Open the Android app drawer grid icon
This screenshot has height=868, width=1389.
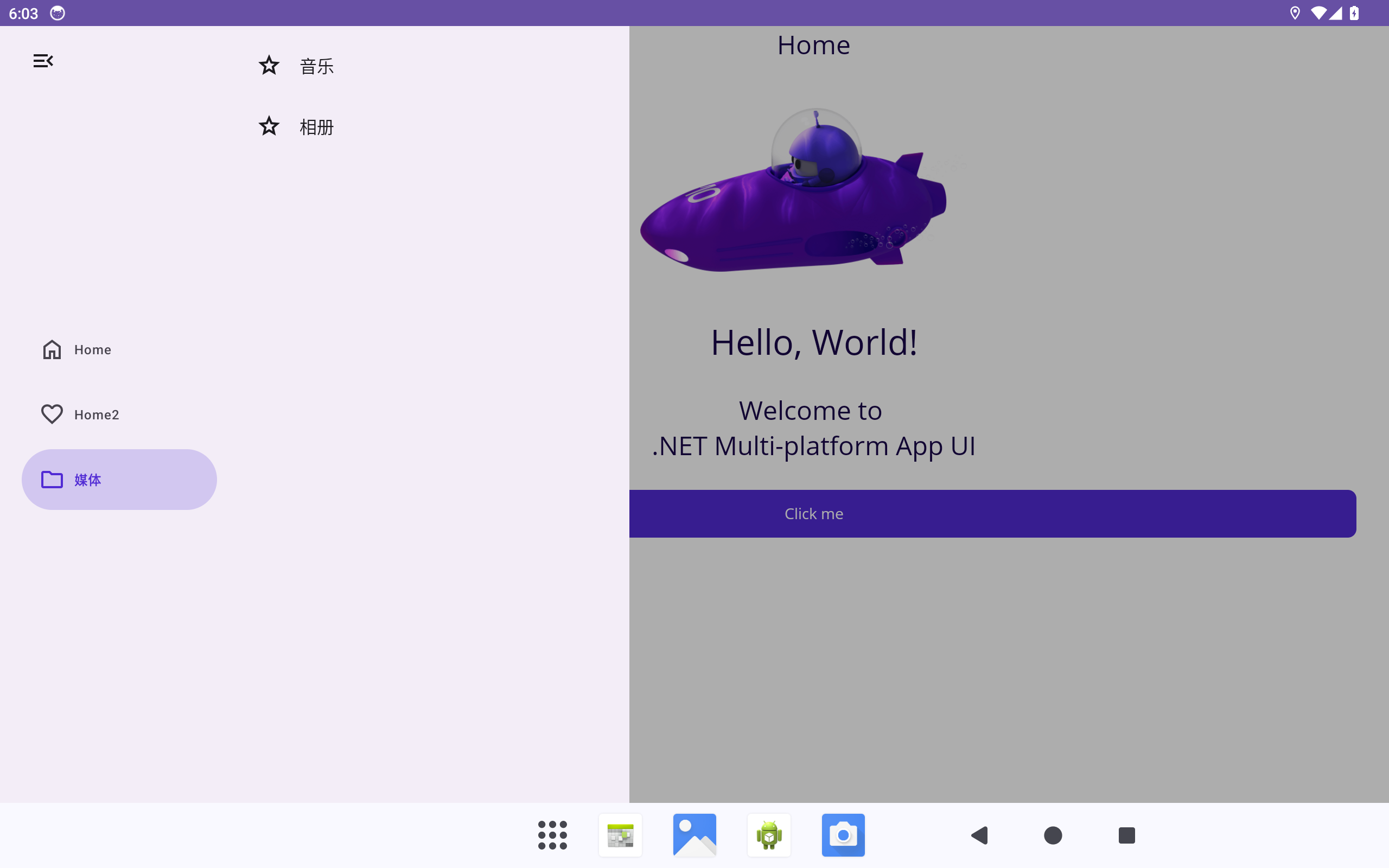tap(552, 835)
